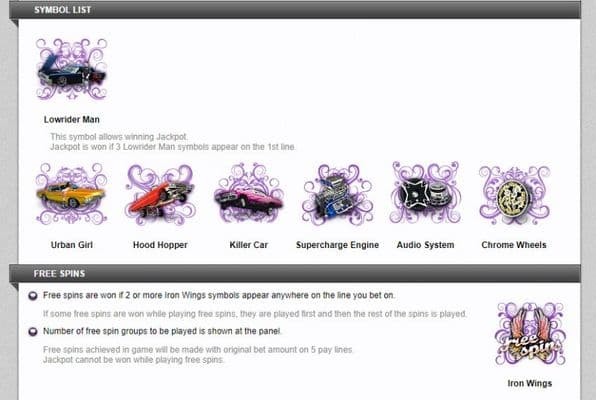Click the Hood Hopper label text
This screenshot has height=400, width=596.
(x=160, y=245)
